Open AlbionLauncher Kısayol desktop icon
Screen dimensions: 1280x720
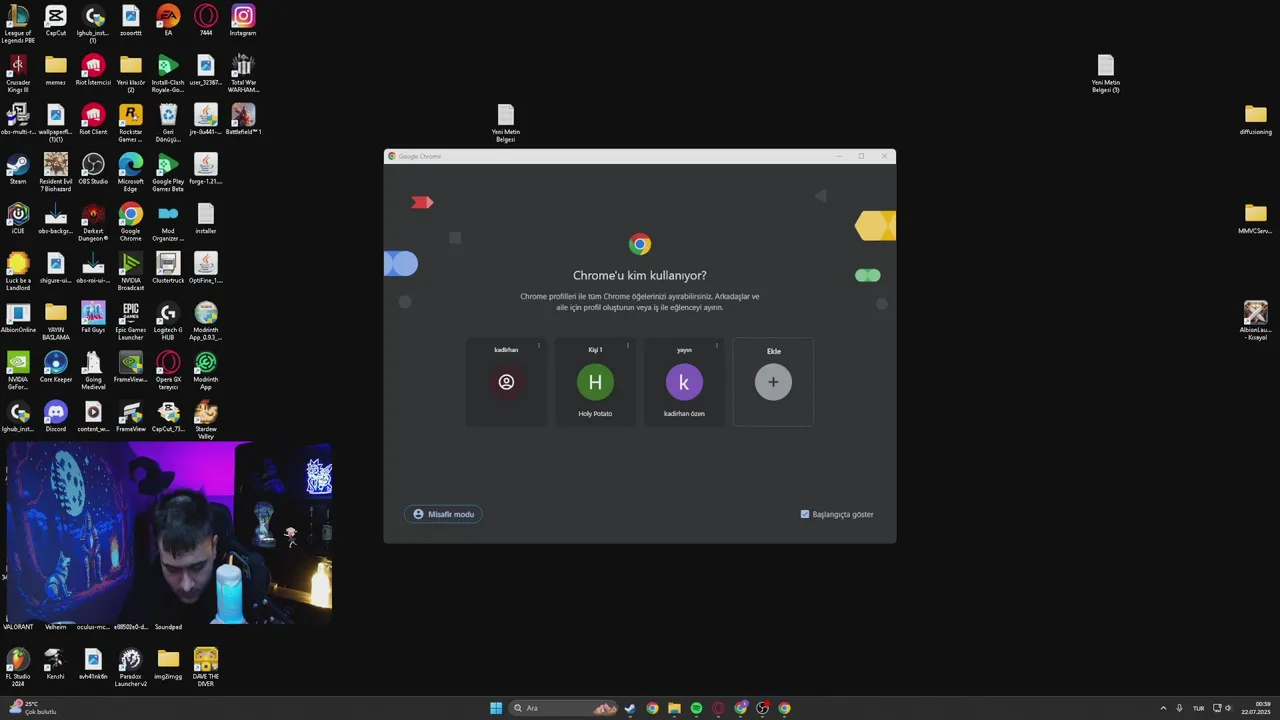[x=1256, y=321]
